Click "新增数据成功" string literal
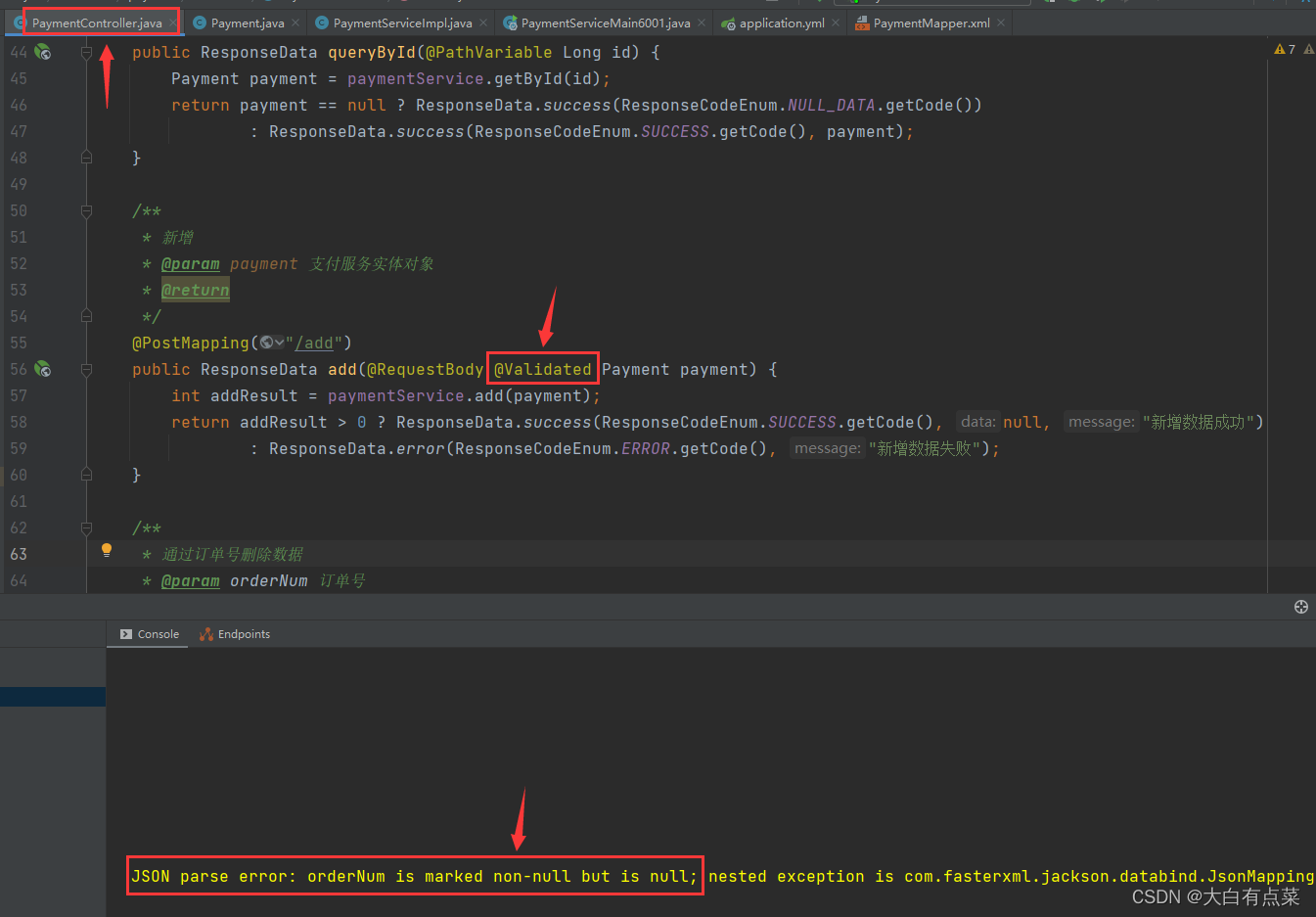Screen dimensions: 1316x917 1199,422
